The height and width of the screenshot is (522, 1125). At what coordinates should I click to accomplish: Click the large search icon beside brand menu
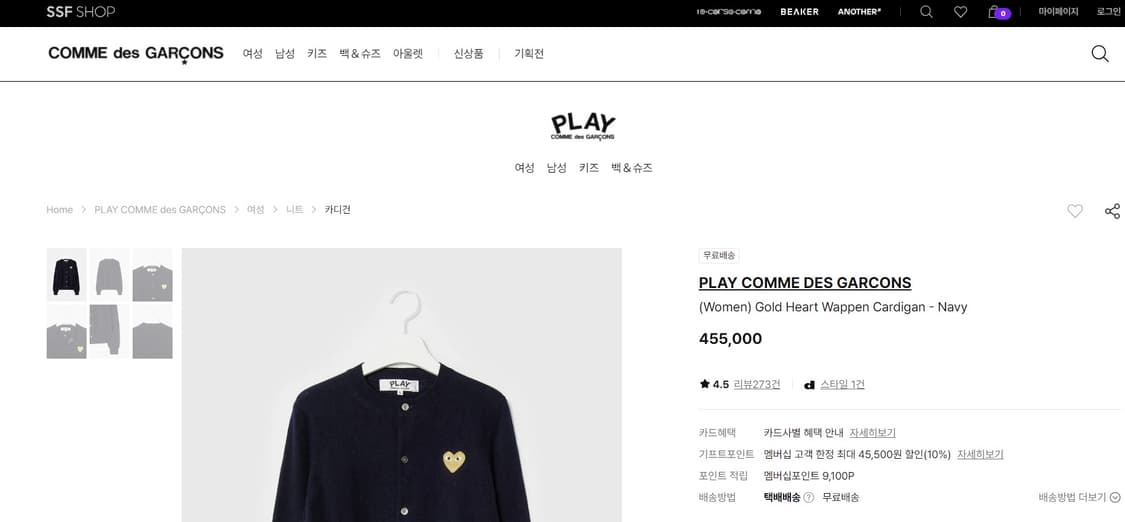click(x=1100, y=54)
